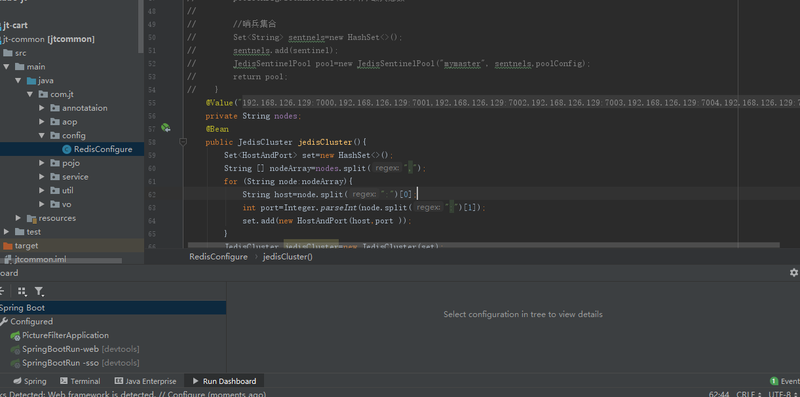
Task: Select the Configured node
Action: pyautogui.click(x=31, y=321)
